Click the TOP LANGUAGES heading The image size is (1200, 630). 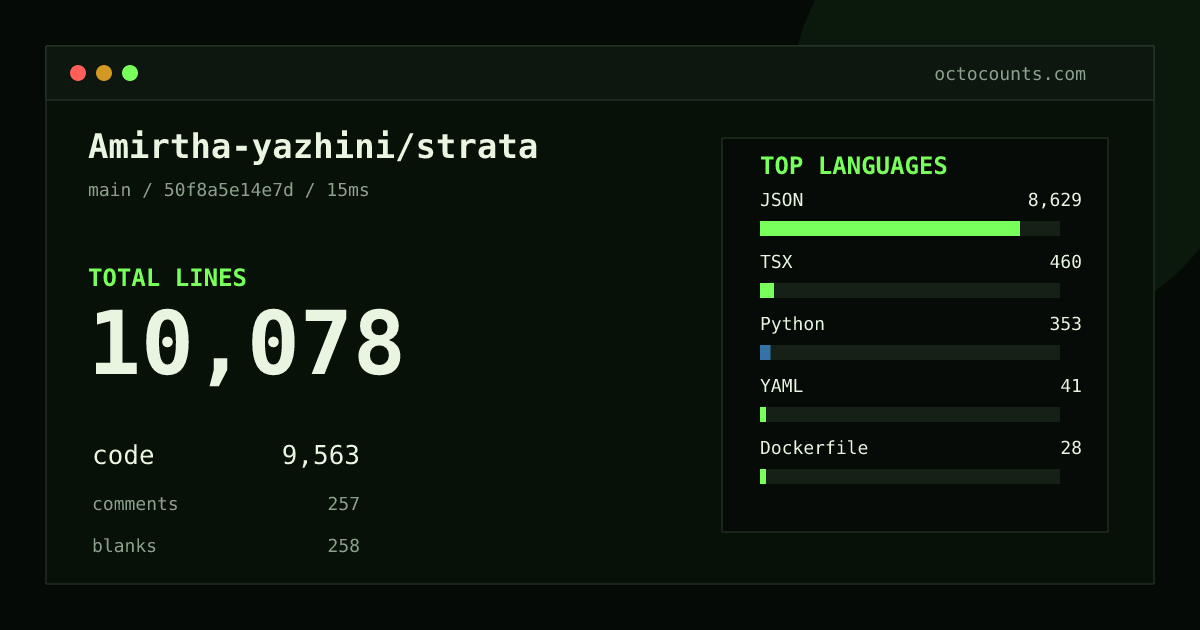[853, 166]
